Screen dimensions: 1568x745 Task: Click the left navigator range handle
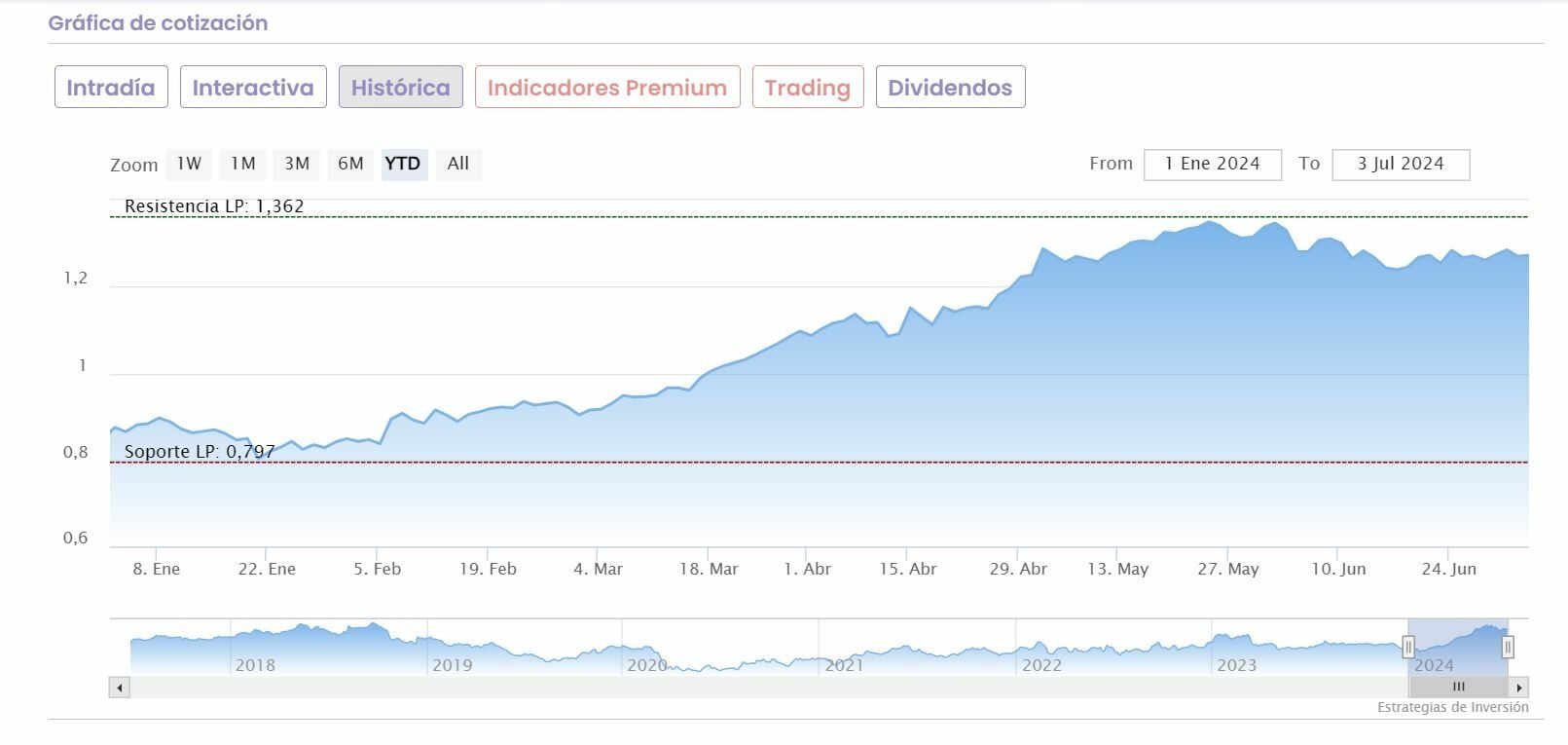(x=1408, y=646)
